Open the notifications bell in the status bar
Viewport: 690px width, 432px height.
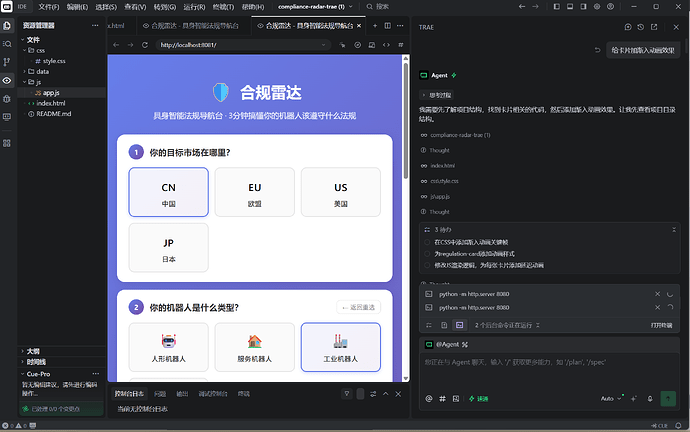click(x=679, y=425)
